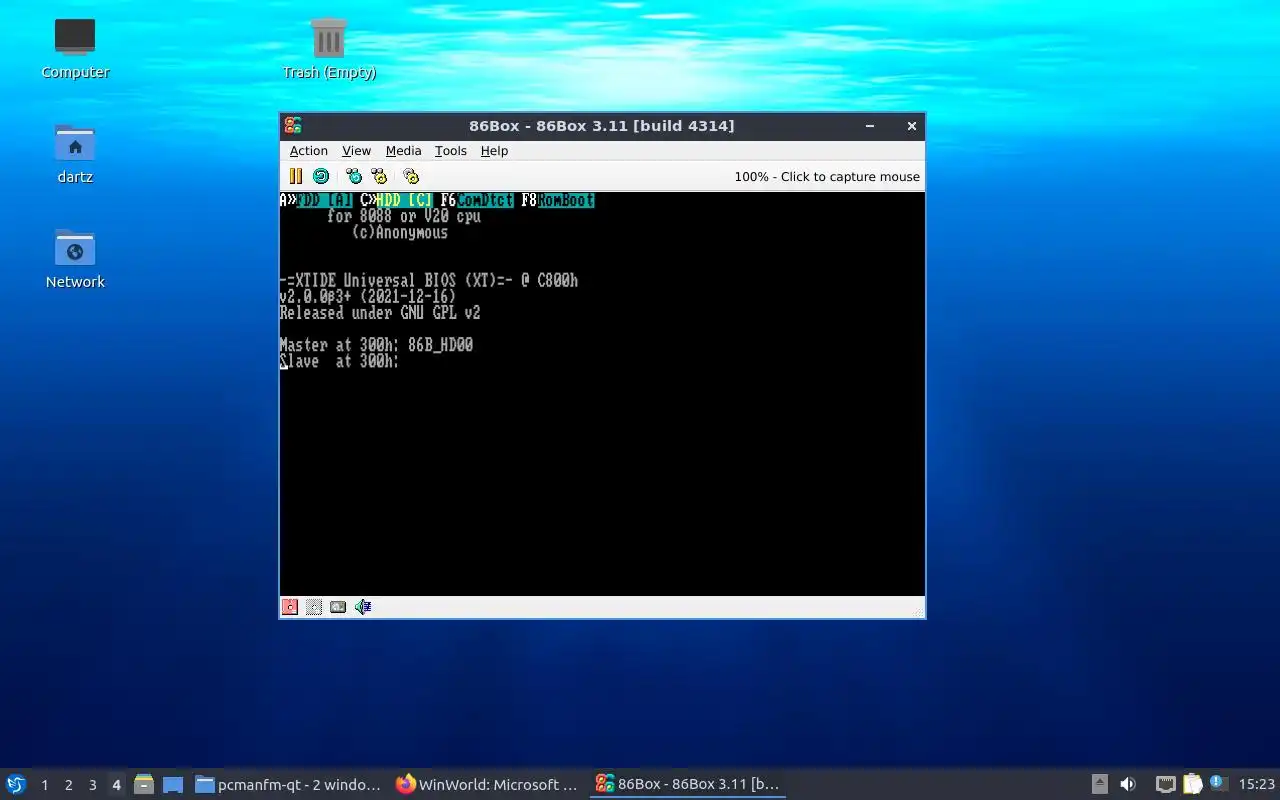Switch to workspace 1

tap(44, 785)
